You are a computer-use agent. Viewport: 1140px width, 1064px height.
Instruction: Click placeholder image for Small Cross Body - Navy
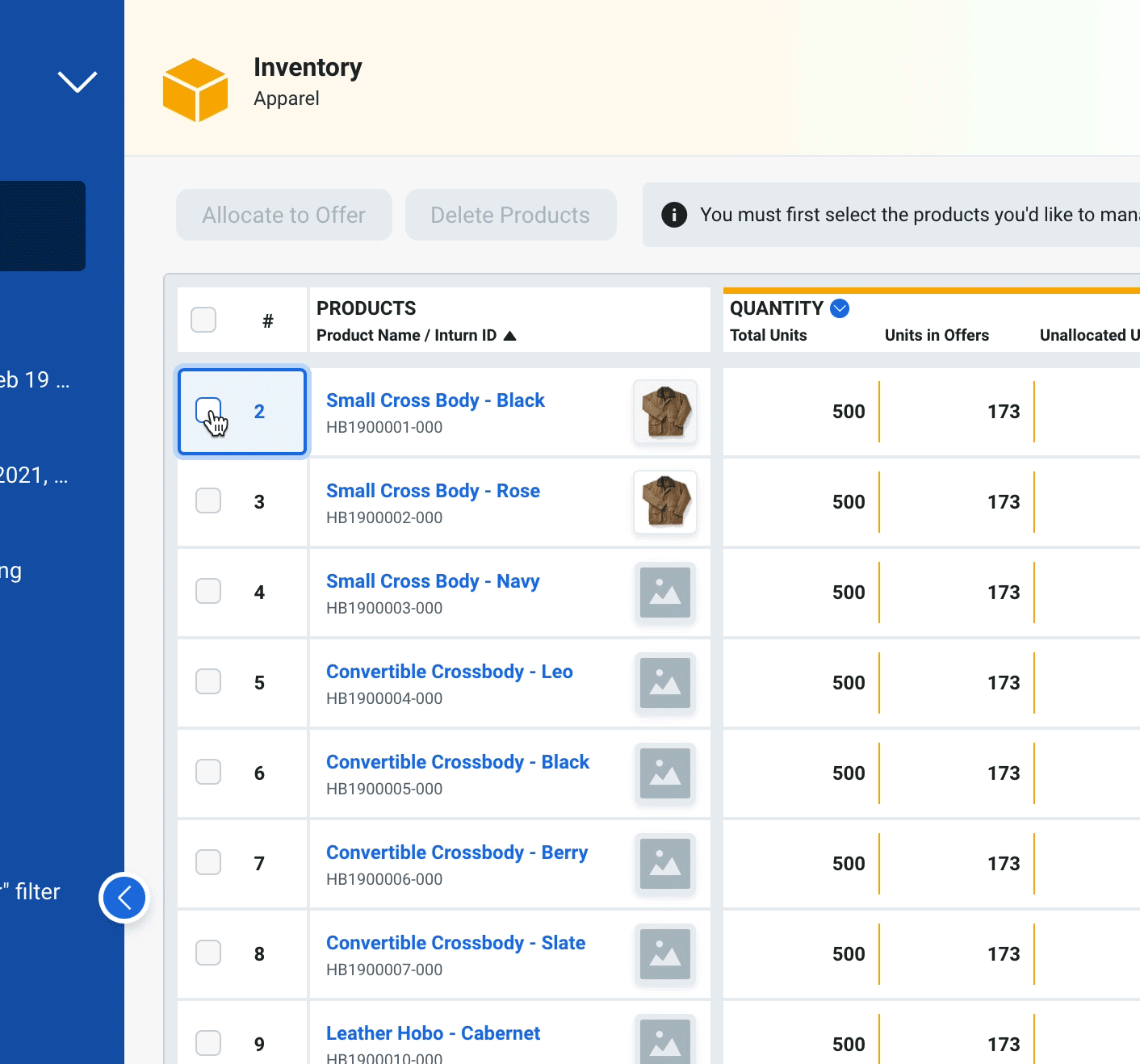click(x=665, y=593)
